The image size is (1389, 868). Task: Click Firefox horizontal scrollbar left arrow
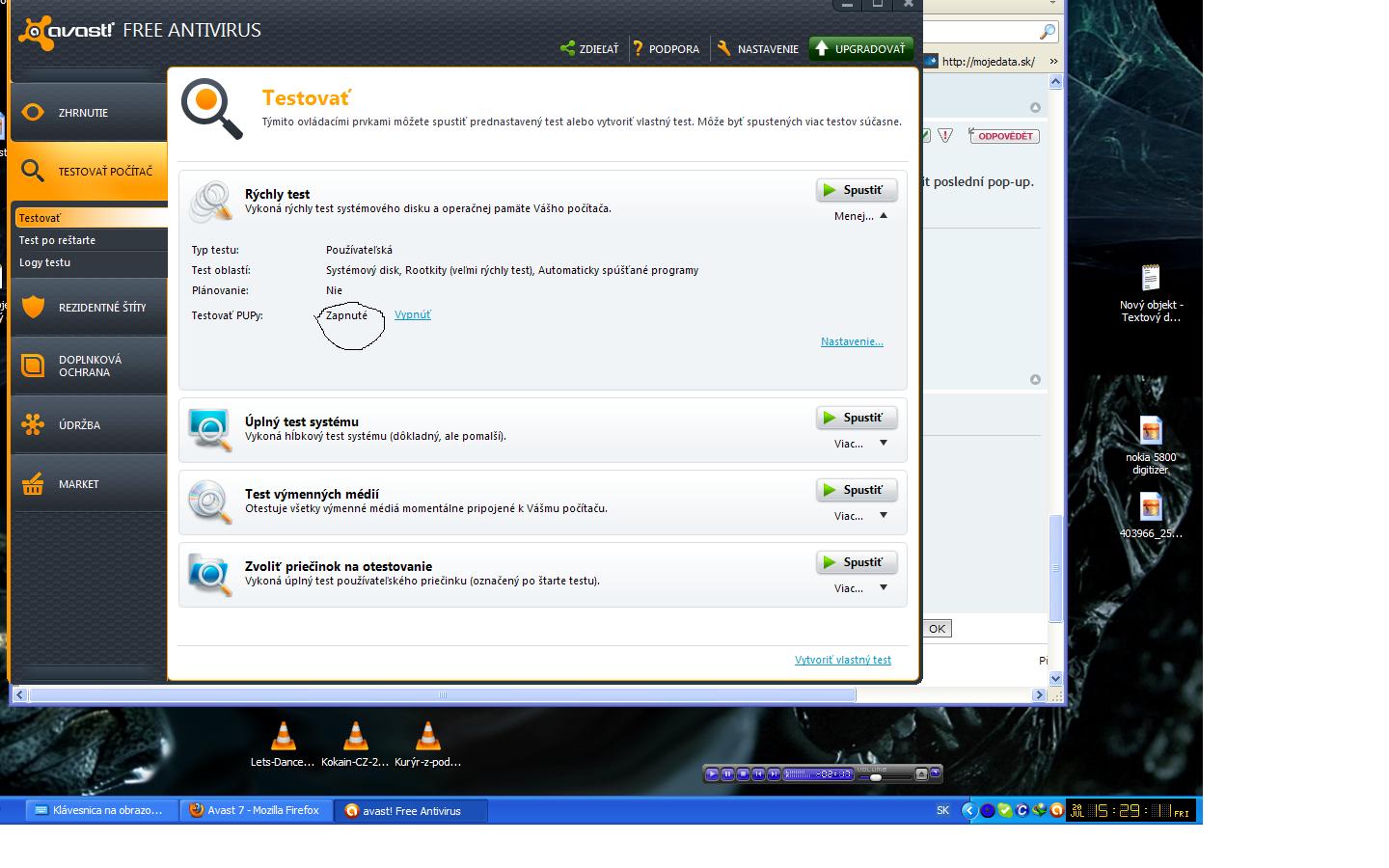tap(19, 694)
